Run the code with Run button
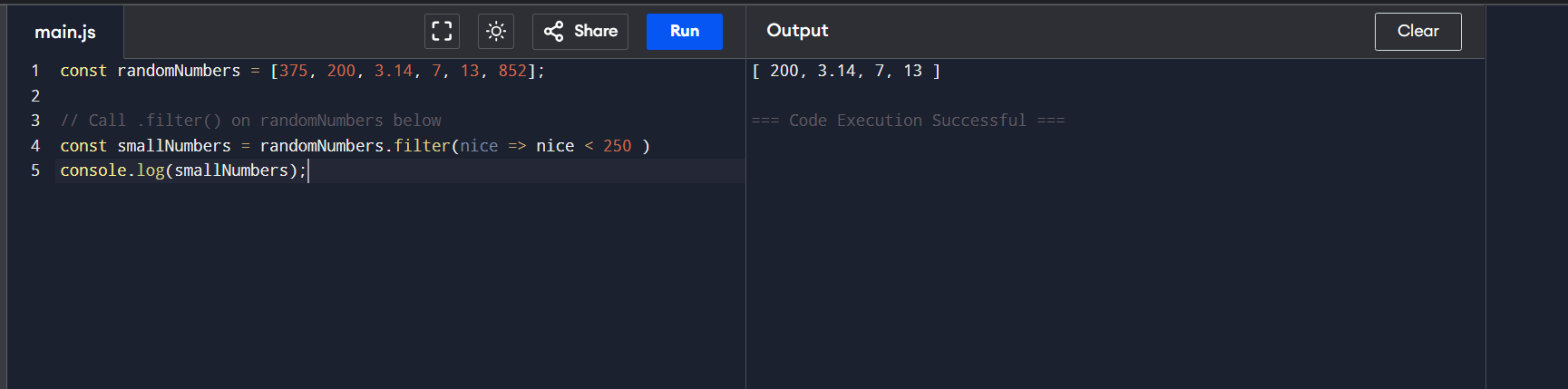Image resolution: width=1568 pixels, height=389 pixels. click(685, 31)
